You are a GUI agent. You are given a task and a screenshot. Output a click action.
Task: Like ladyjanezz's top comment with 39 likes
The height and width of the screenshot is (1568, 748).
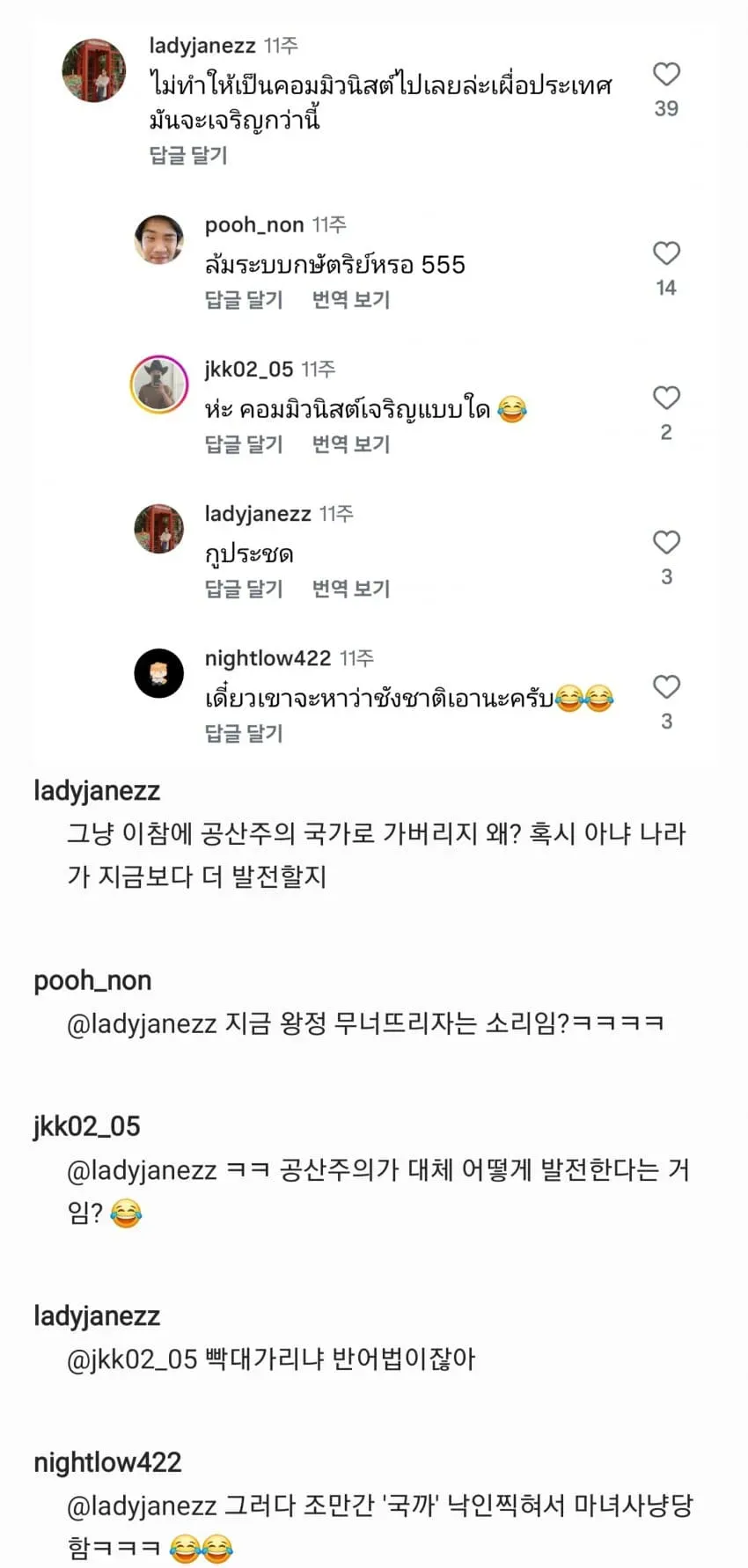(x=666, y=74)
